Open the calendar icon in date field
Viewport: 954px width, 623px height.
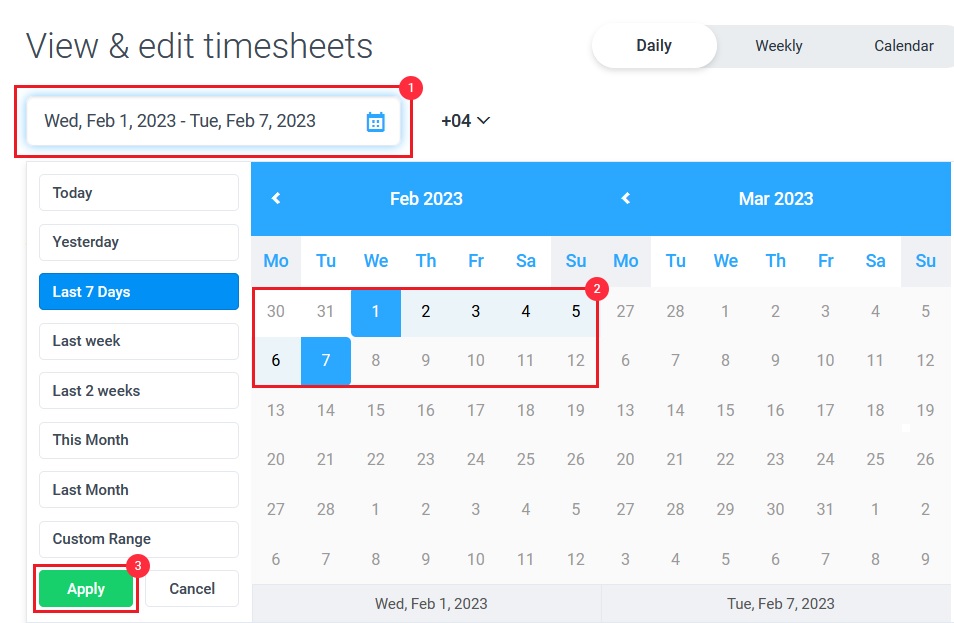pos(375,122)
